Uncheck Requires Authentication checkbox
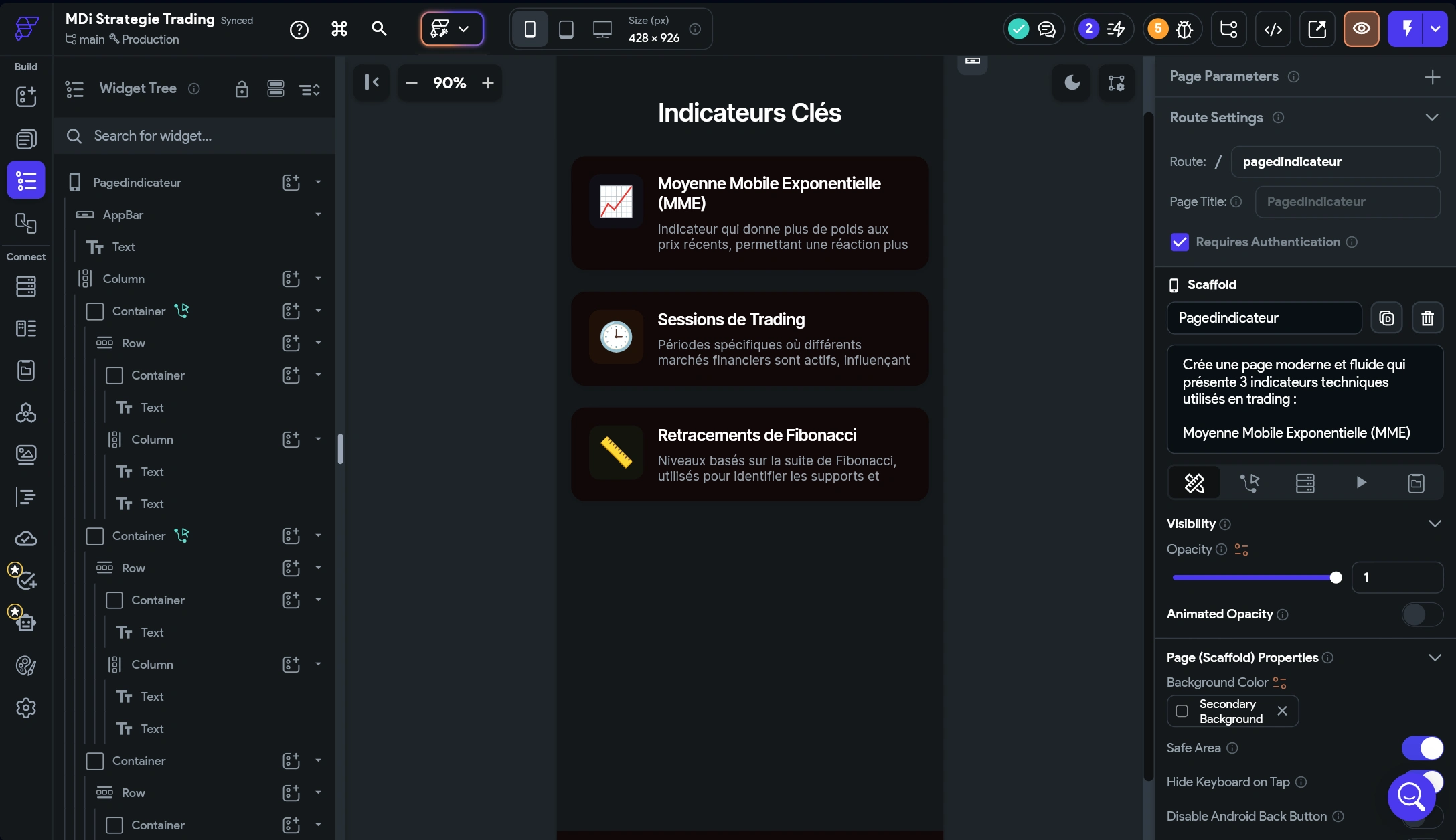This screenshot has height=840, width=1456. pos(1180,242)
